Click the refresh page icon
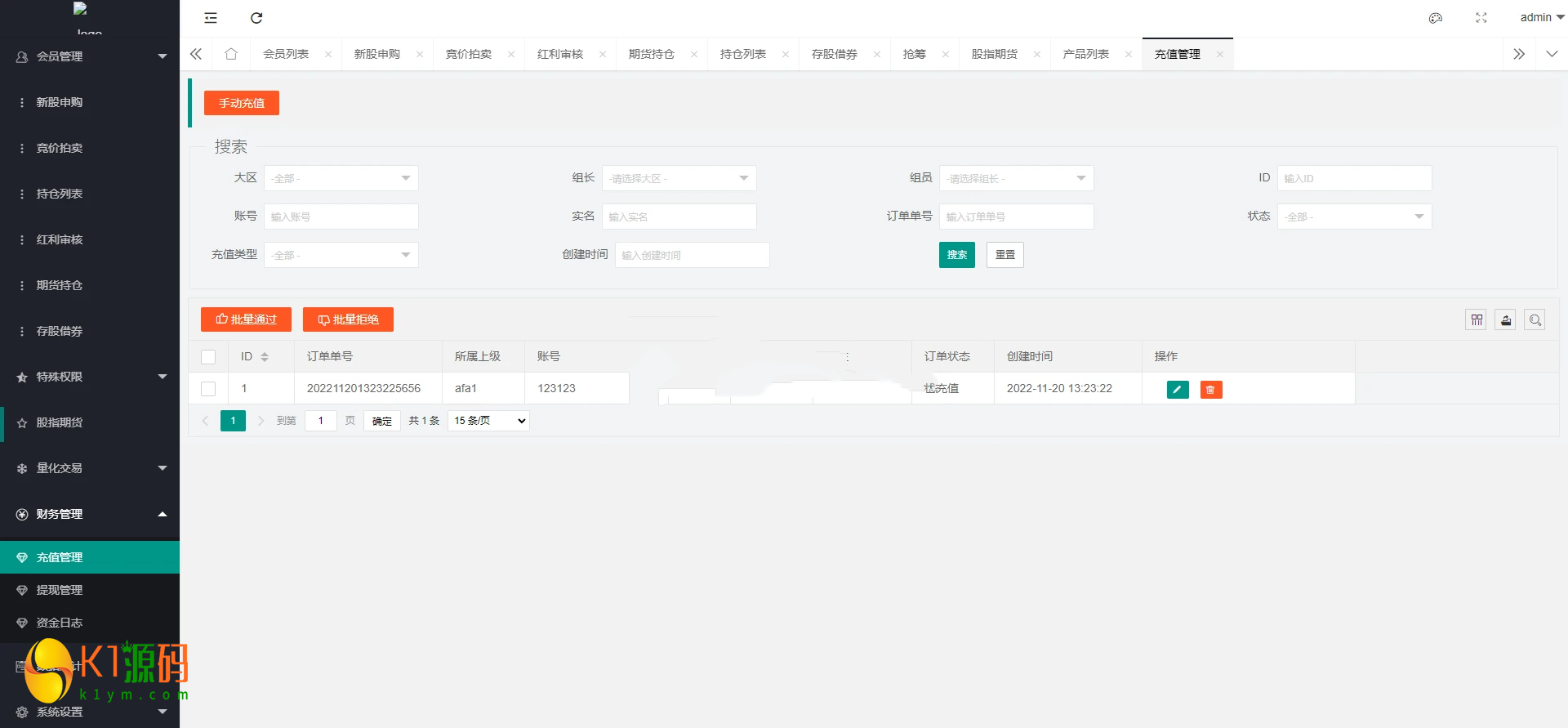Screen dimensions: 1568x728 point(256,18)
